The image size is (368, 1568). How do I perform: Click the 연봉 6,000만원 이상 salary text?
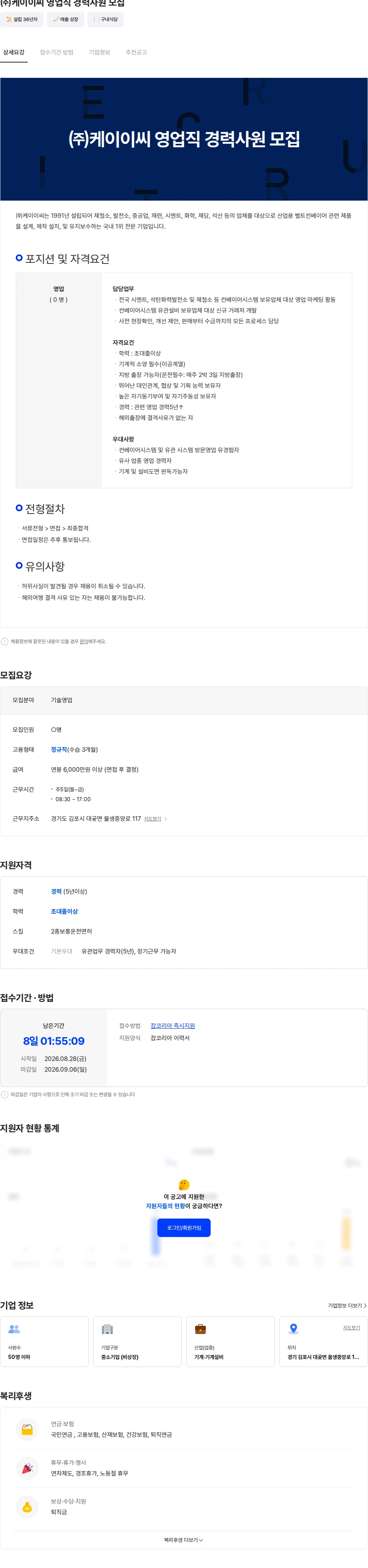pyautogui.click(x=94, y=769)
